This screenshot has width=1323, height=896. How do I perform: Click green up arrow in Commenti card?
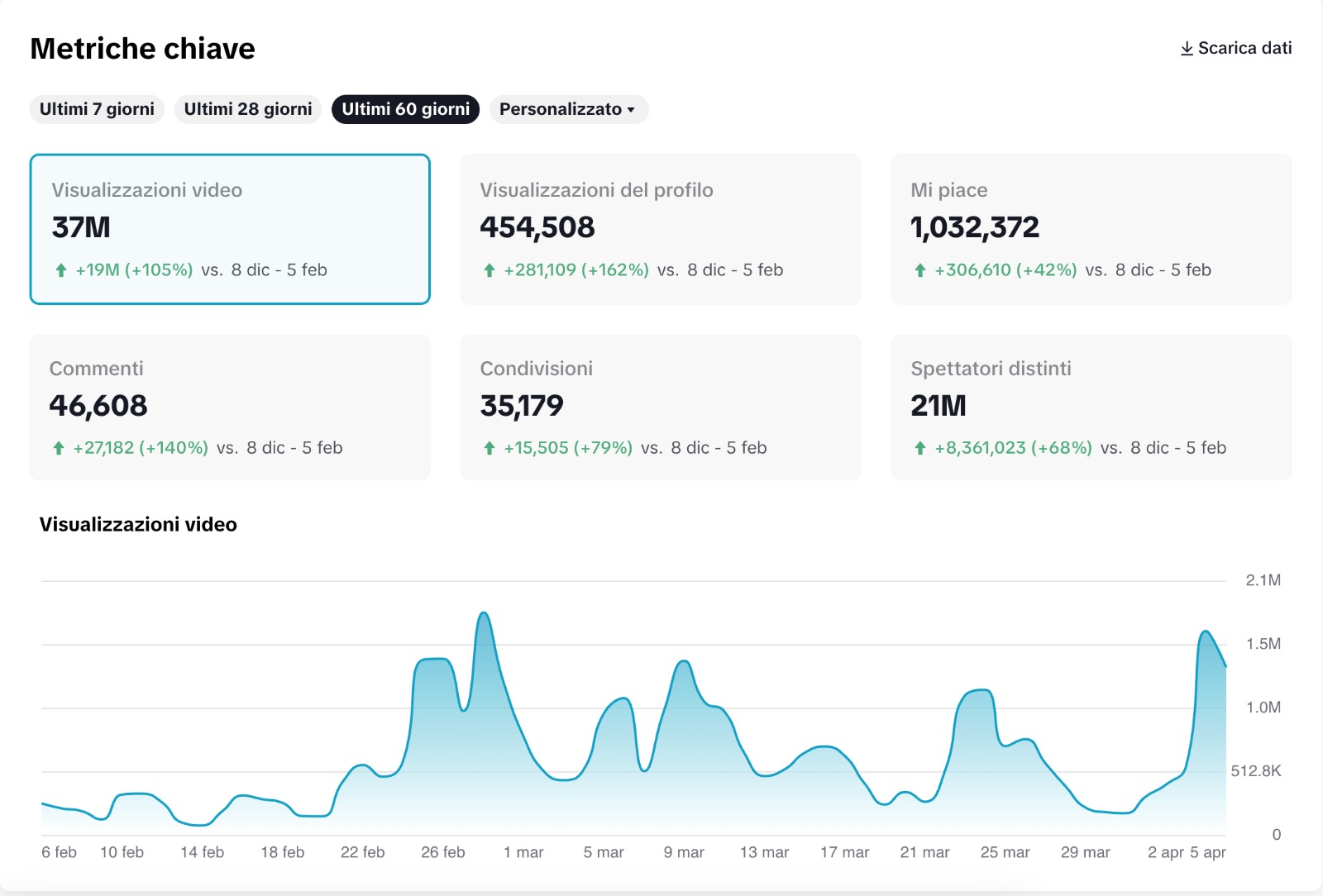click(x=59, y=448)
